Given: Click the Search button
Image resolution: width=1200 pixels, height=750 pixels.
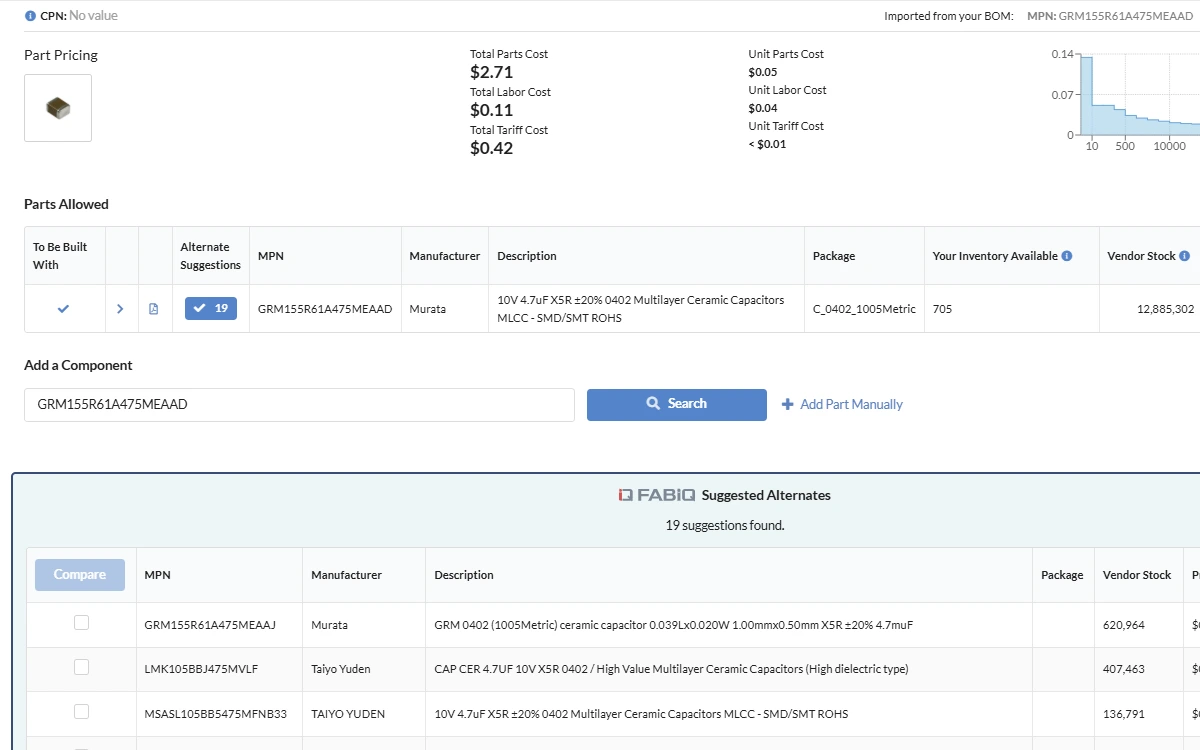Looking at the screenshot, I should coord(677,404).
